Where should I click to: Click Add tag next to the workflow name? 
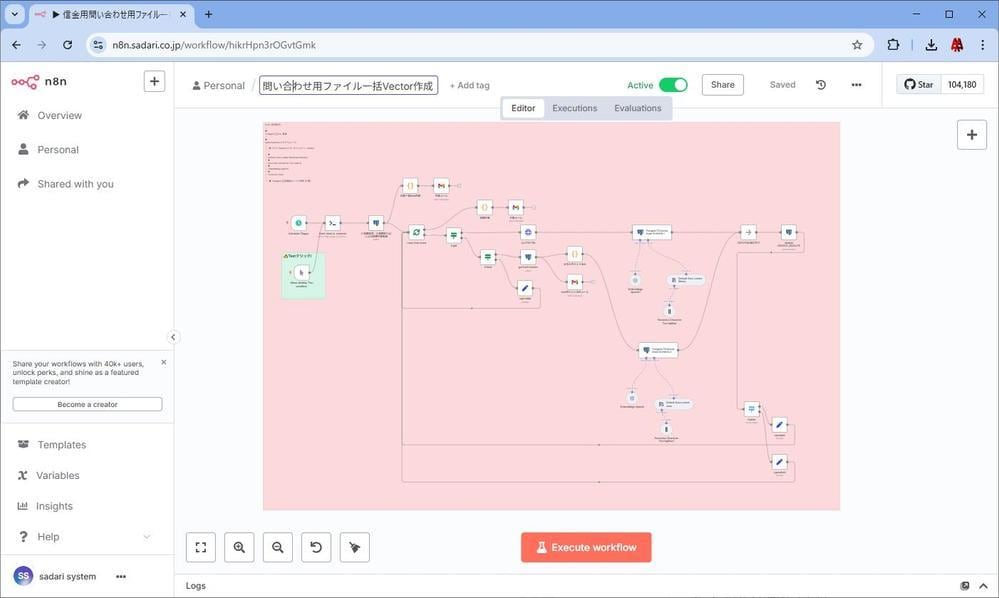coord(470,85)
